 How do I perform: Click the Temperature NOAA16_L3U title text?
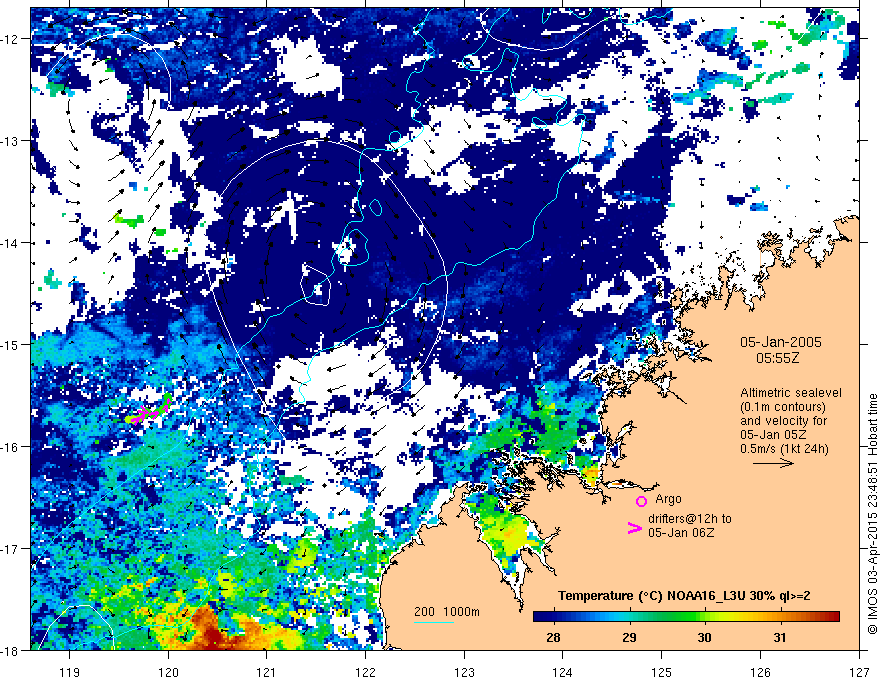(684, 596)
